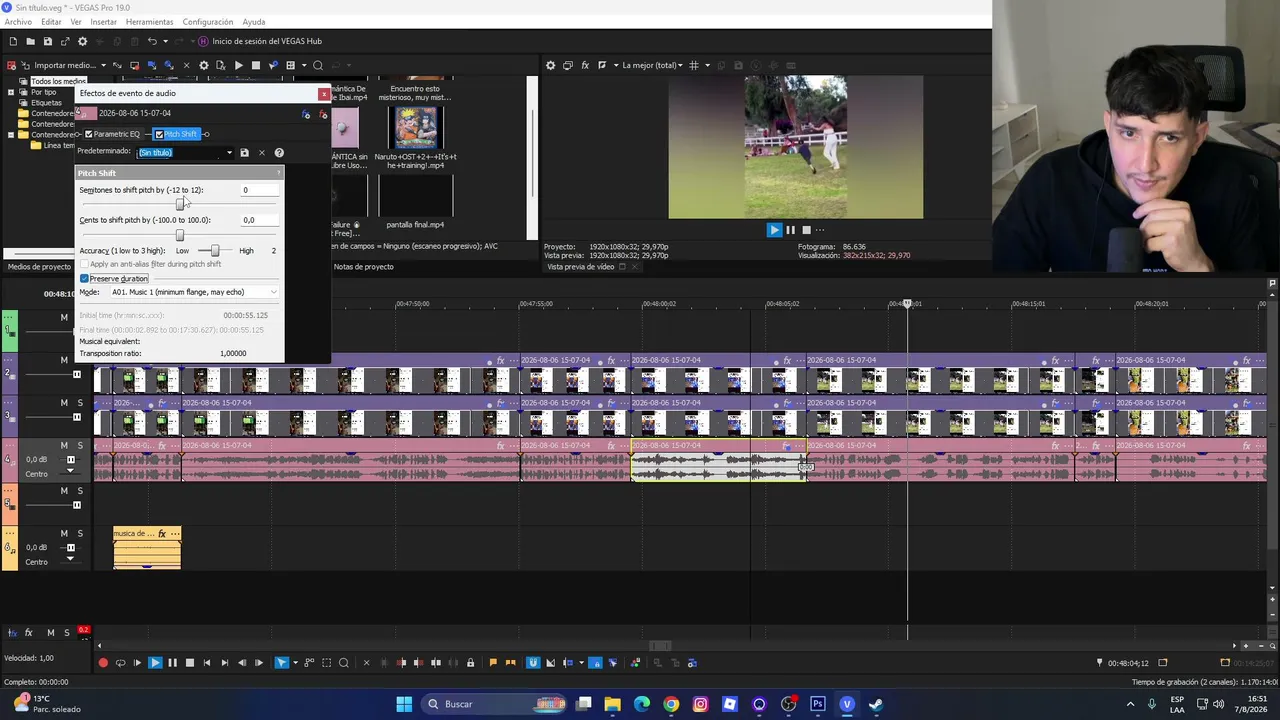Viewport: 1280px width, 720px height.
Task: Jump to the start of the project
Action: (207, 662)
